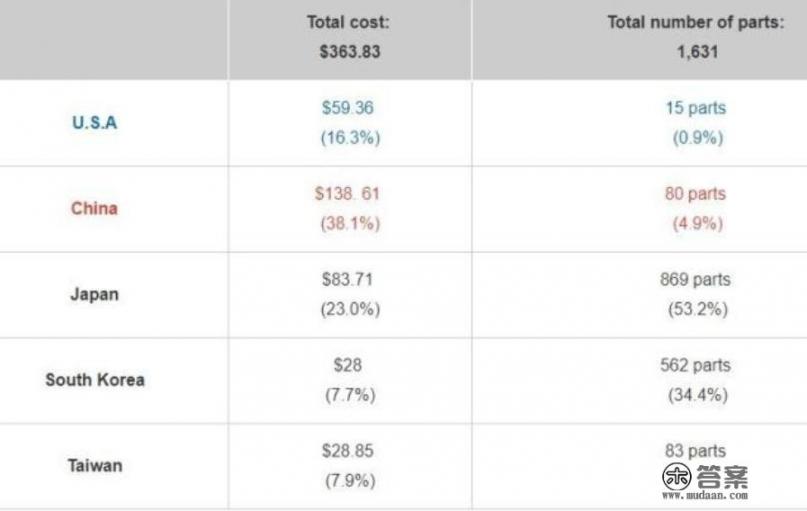The width and height of the screenshot is (807, 511).
Task: Click the $59.36 cost cell
Action: click(349, 122)
